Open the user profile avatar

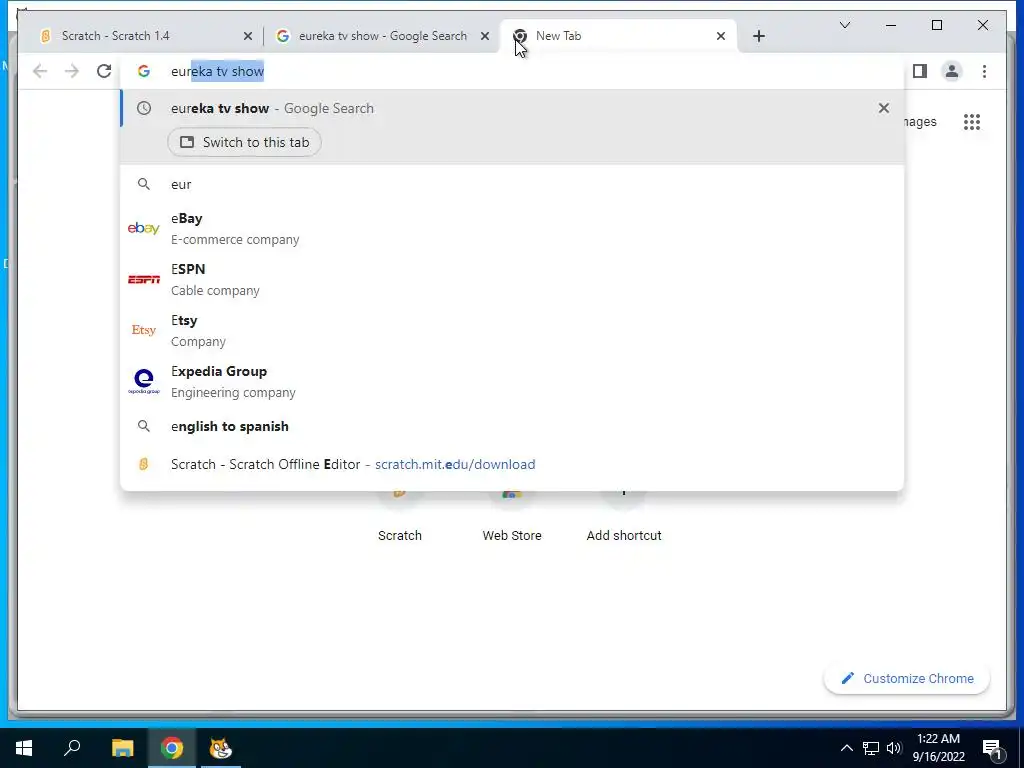tap(952, 71)
